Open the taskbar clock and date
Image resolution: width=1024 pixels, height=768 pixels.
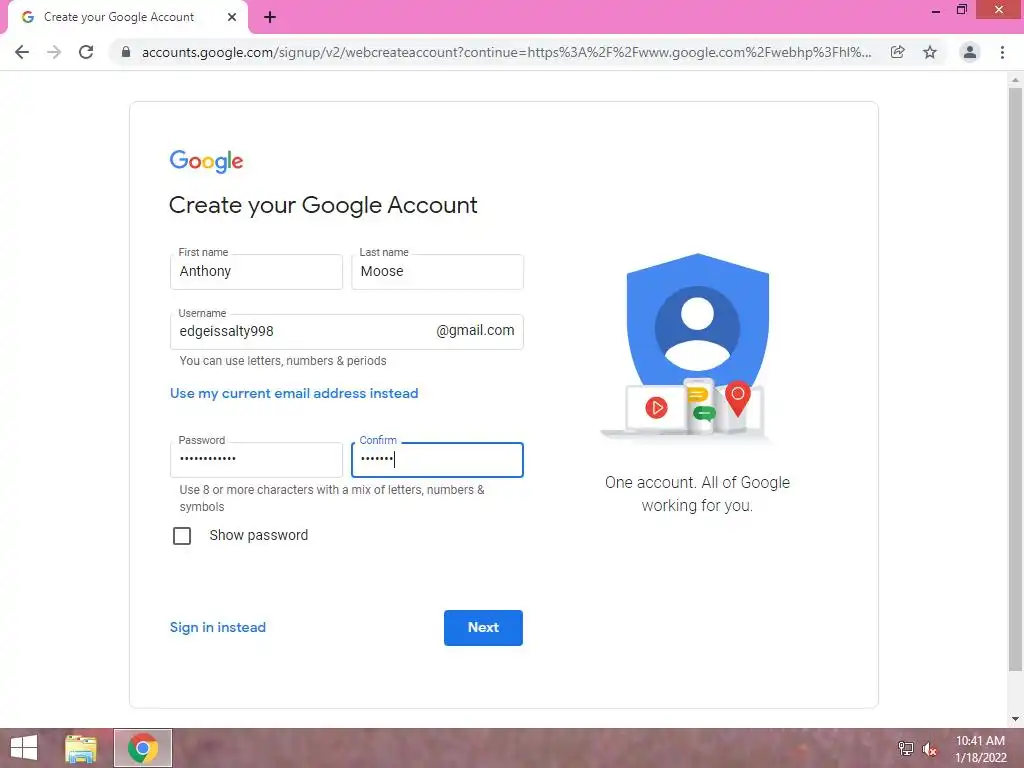pos(980,748)
